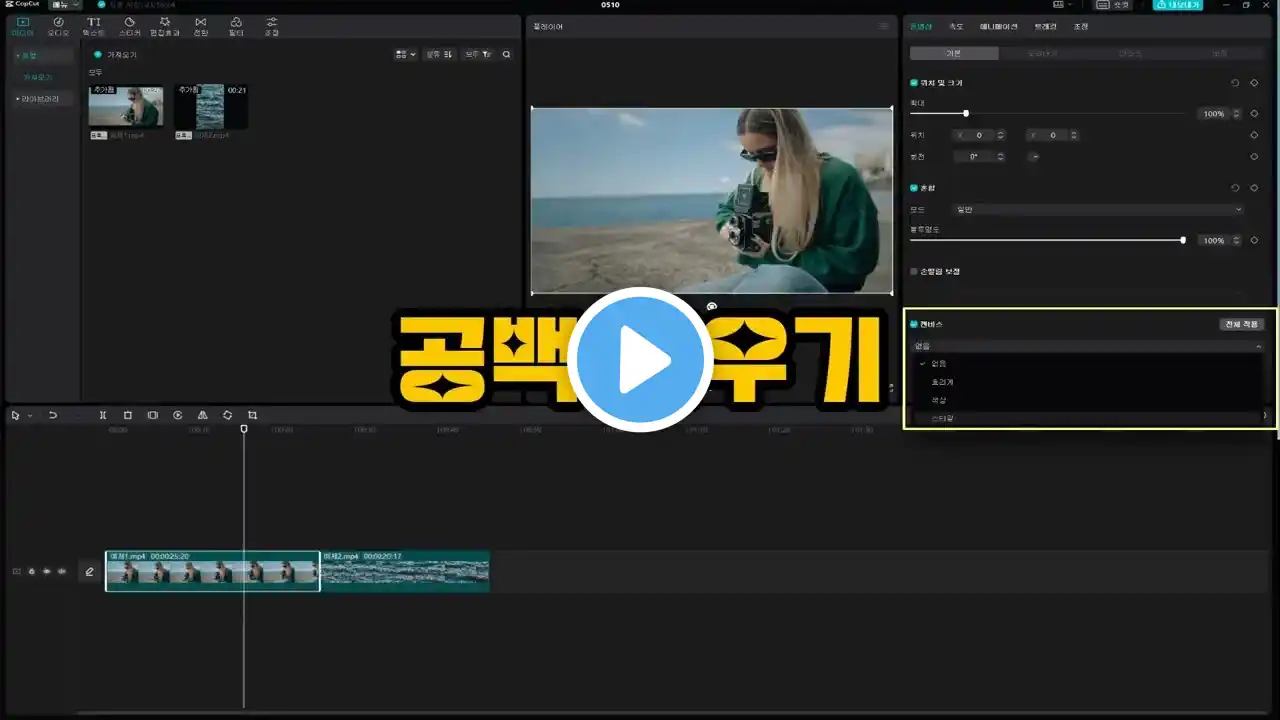Click the Export (내보내기) button
Viewport: 1280px width, 720px height.
[x=1178, y=5]
